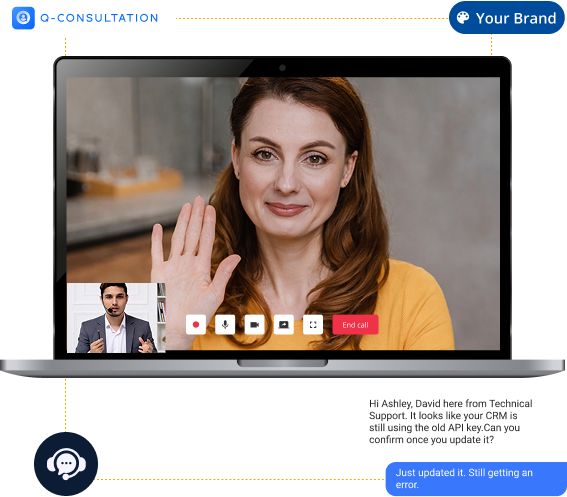Open the Q-CONSULTATION brand title text
567x497 pixels.
99,18
